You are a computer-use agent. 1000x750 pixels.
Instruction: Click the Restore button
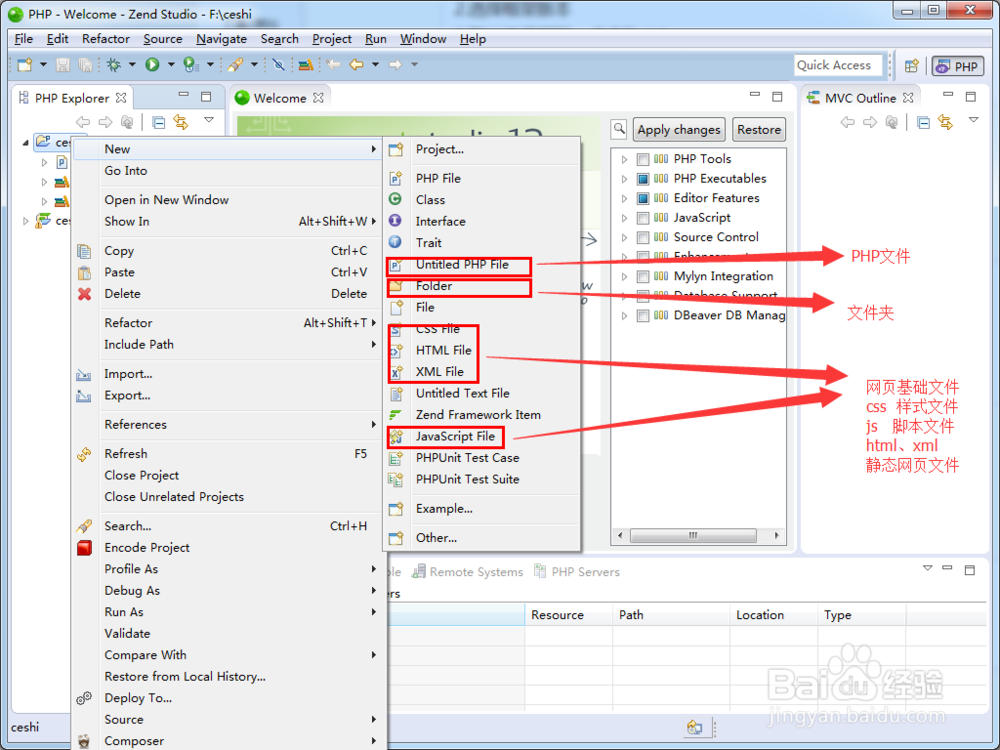tap(759, 129)
